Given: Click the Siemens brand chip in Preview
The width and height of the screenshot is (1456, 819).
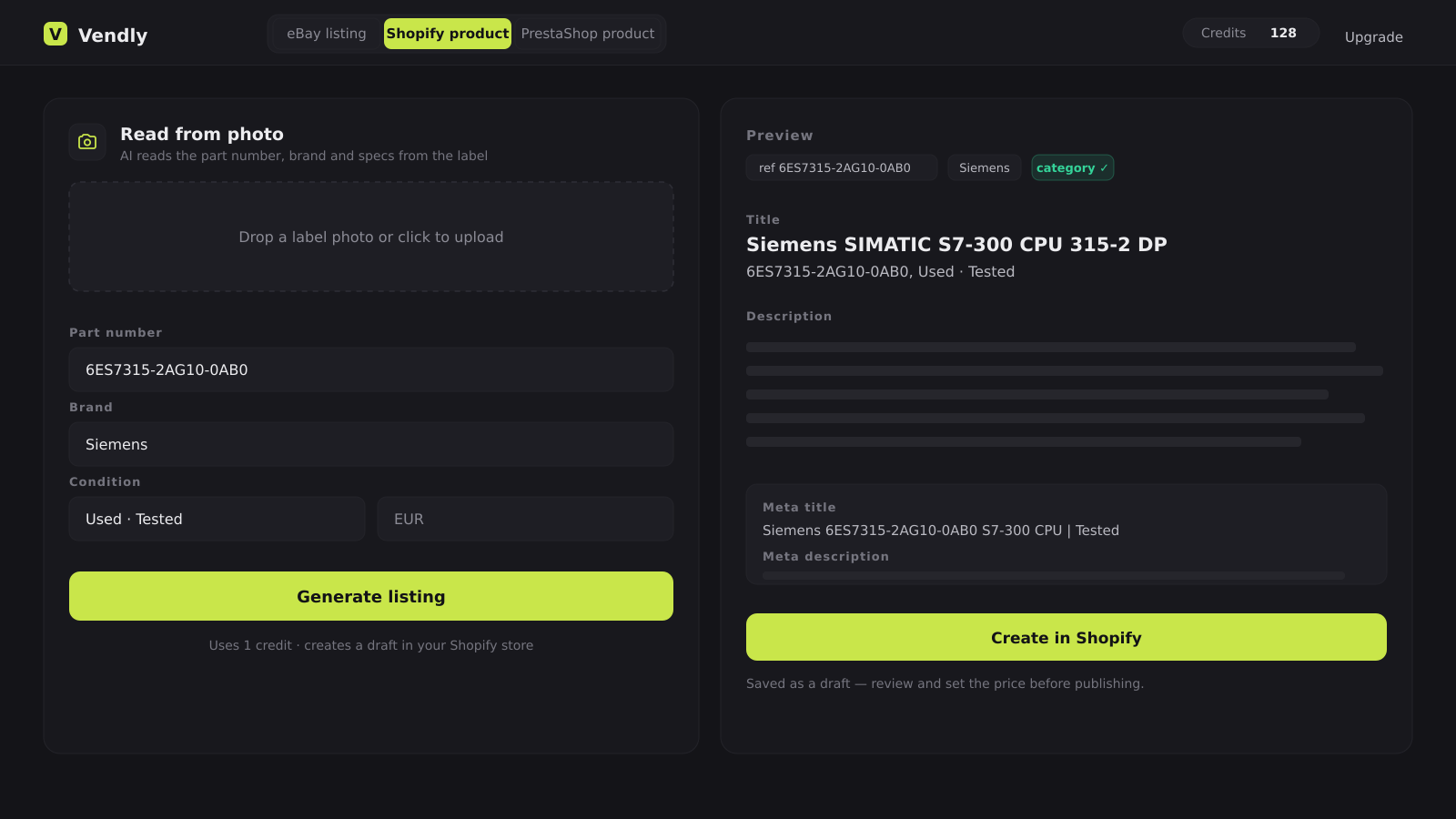Looking at the screenshot, I should [985, 167].
